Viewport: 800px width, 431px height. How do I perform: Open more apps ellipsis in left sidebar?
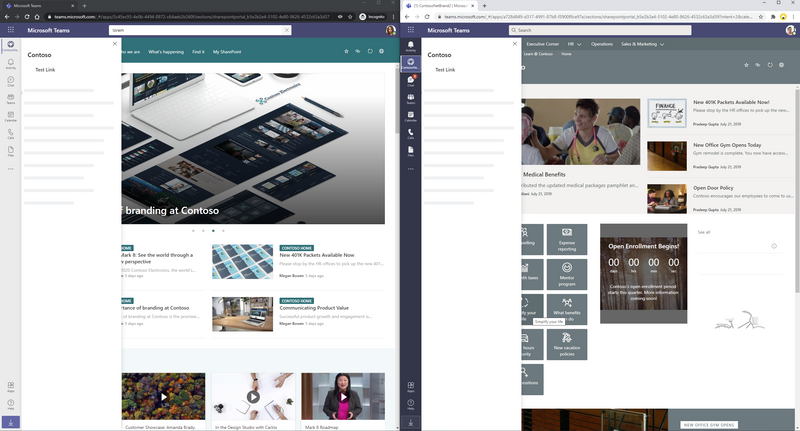[11, 168]
